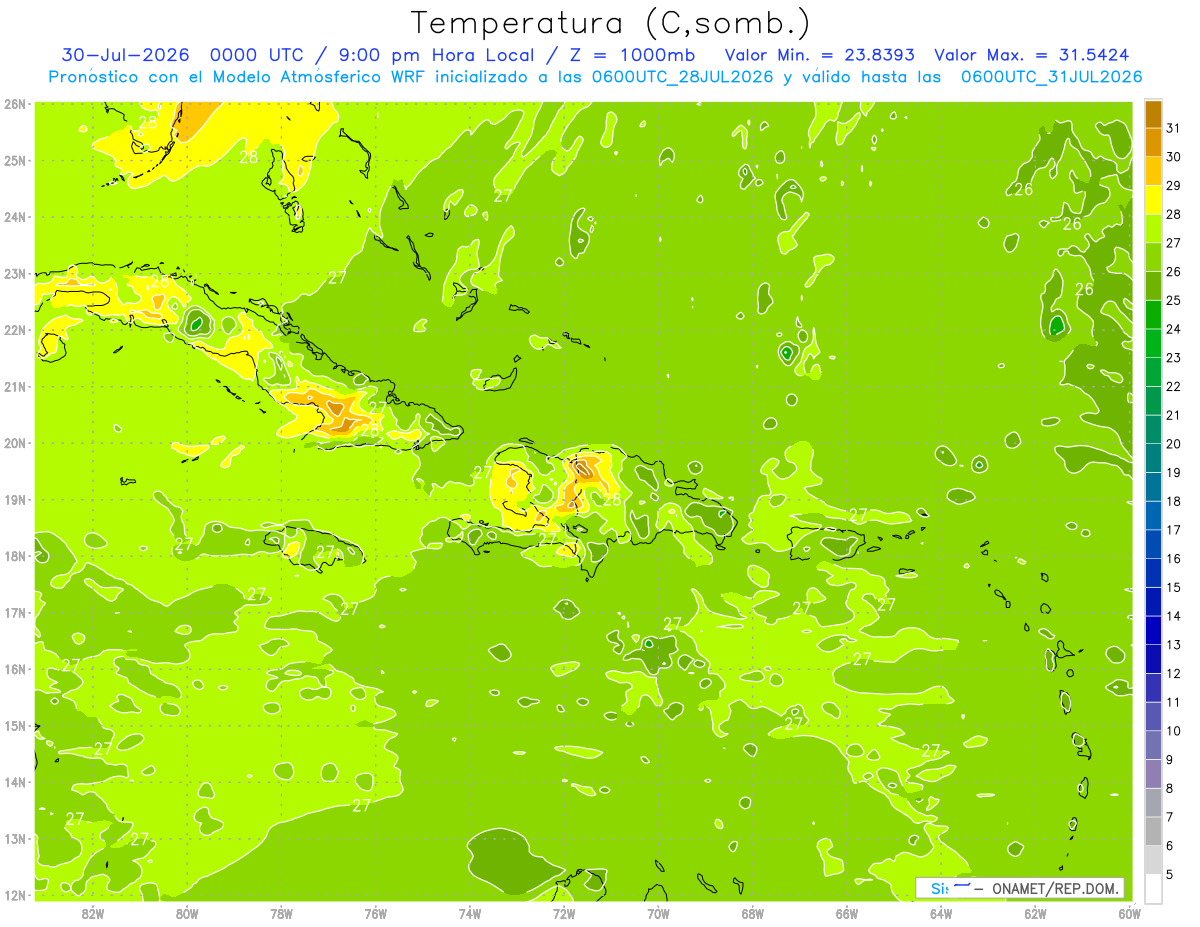Click the "16N" latitude axis label
The width and height of the screenshot is (1200, 927).
[14, 669]
